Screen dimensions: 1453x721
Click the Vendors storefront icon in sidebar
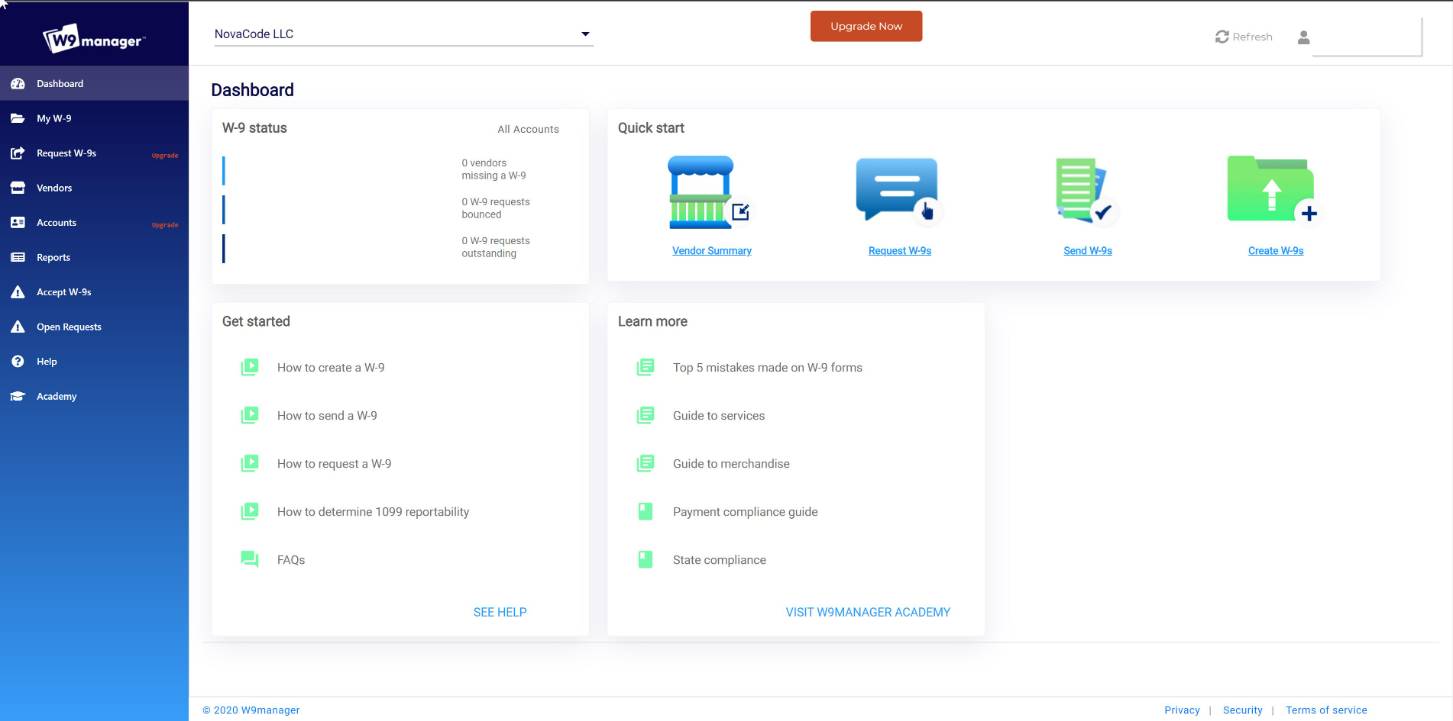[17, 188]
